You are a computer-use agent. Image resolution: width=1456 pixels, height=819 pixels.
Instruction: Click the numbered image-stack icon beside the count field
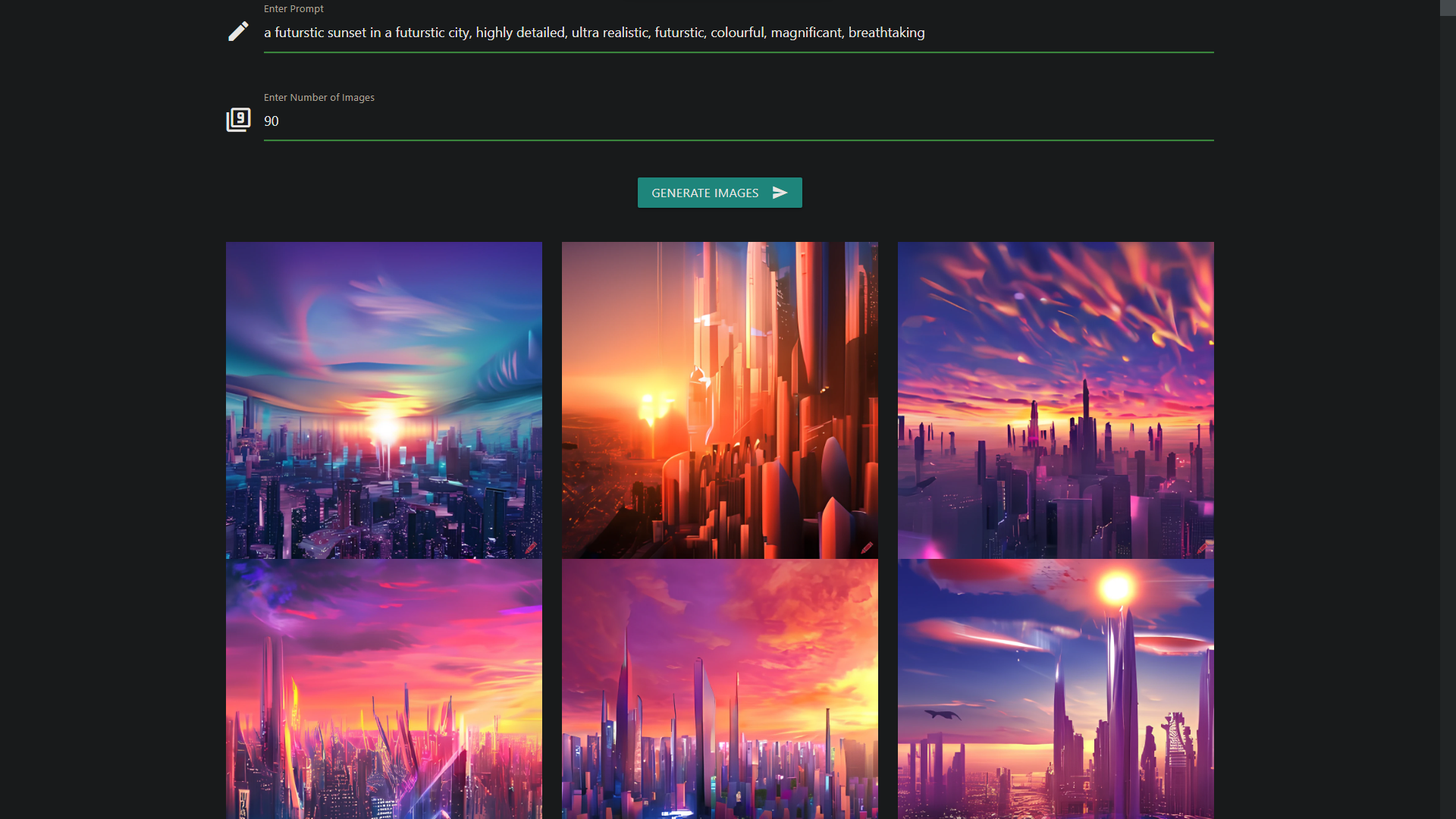pyautogui.click(x=238, y=120)
